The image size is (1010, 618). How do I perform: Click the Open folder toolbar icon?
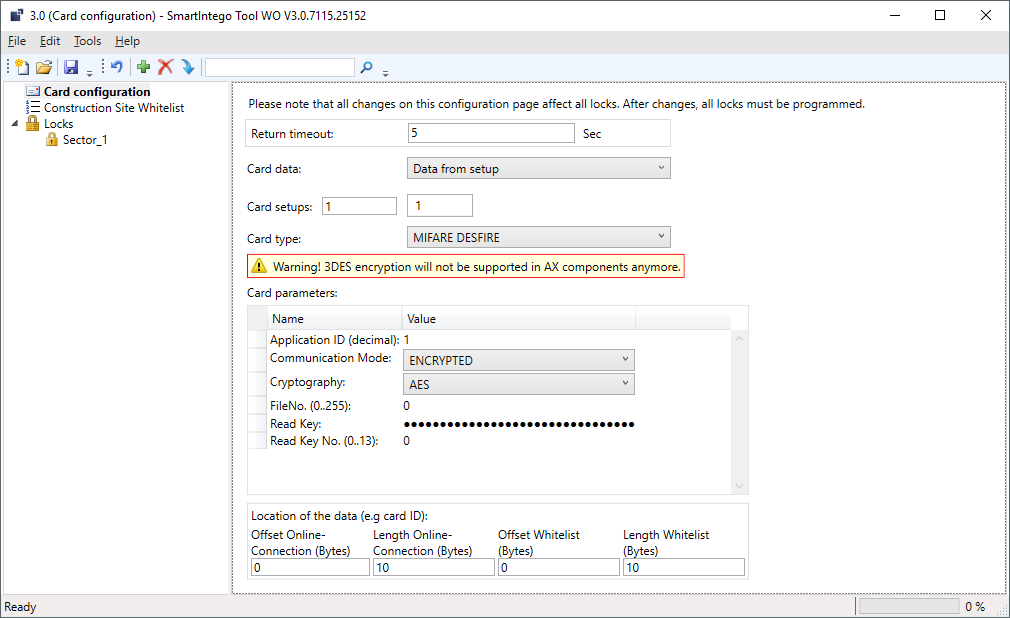point(44,67)
